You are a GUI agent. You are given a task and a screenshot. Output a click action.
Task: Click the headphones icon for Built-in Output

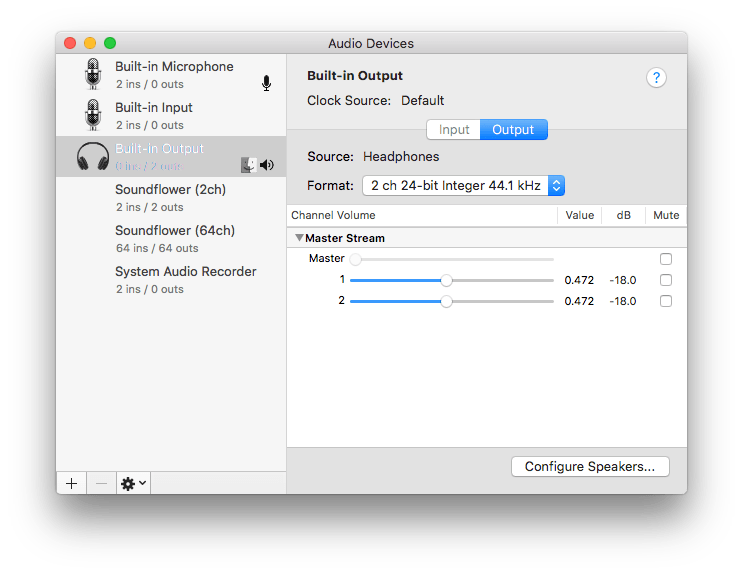93,156
